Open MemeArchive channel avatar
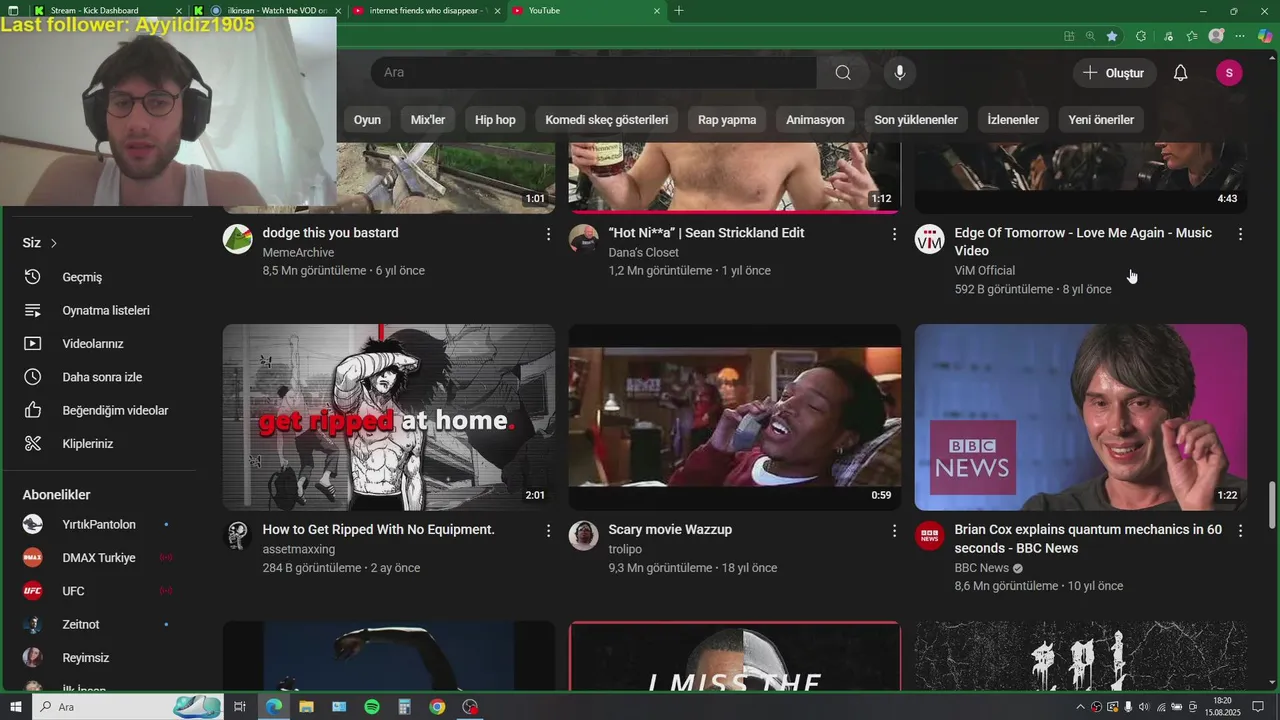Viewport: 1280px width, 720px height. (x=237, y=239)
